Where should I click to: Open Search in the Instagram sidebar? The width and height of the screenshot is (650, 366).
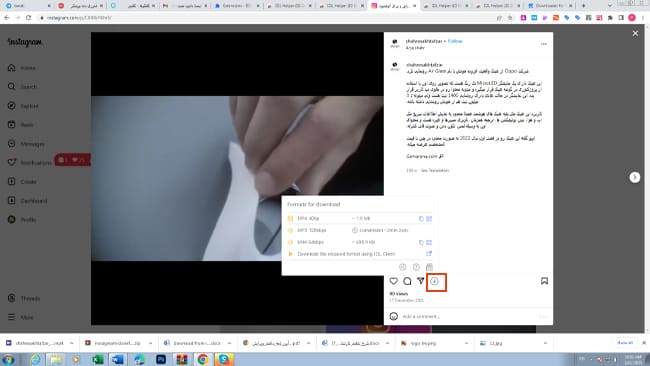[x=22, y=87]
